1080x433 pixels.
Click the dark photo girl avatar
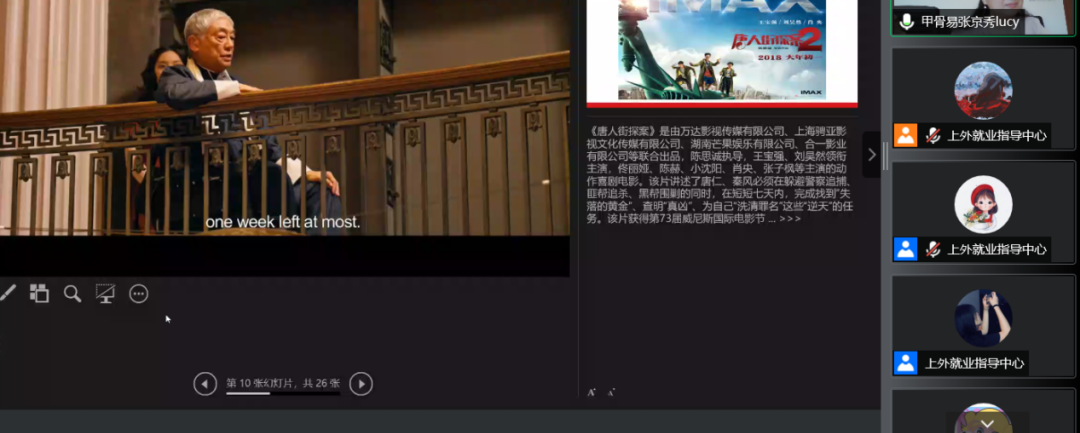tap(983, 318)
